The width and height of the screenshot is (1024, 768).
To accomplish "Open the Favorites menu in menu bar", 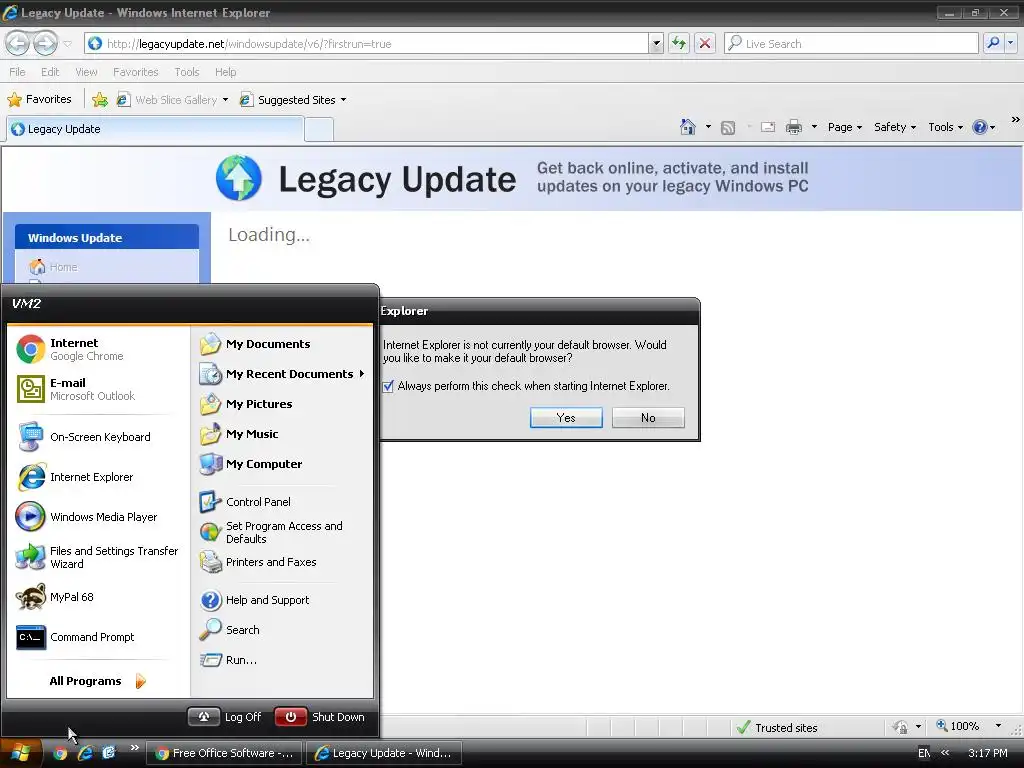I will [x=136, y=72].
